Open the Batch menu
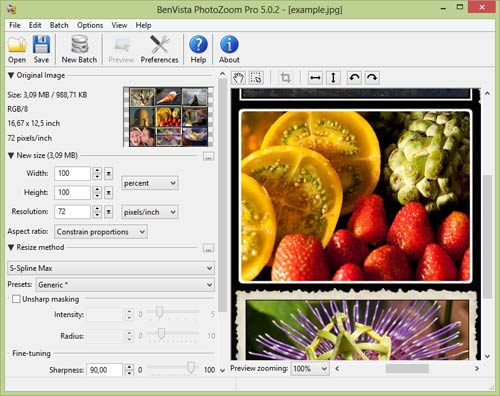The width and height of the screenshot is (500, 396). coord(59,25)
